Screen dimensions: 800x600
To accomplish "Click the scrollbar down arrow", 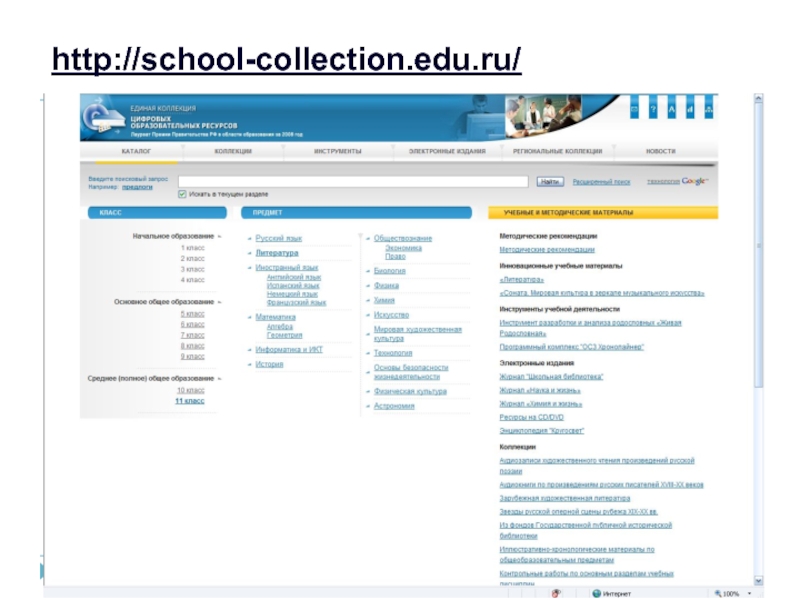I will [759, 581].
